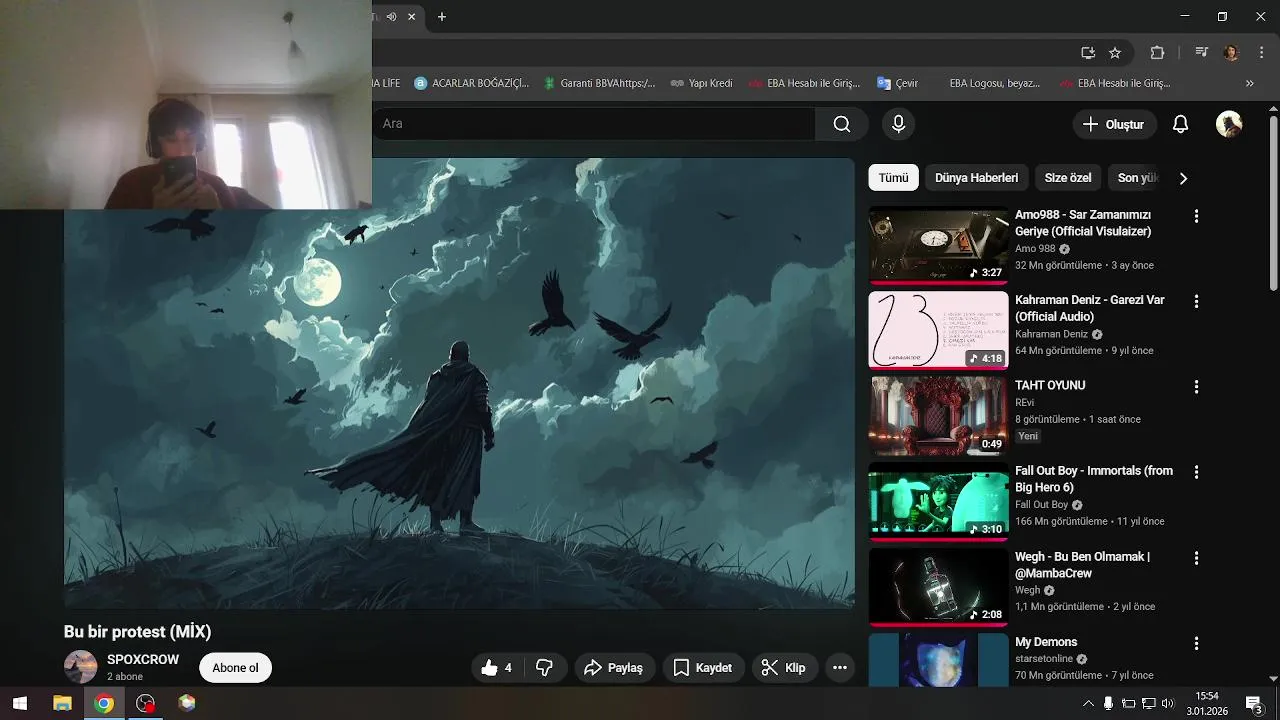
Task: Show next filter chips with arrow
Action: pos(1183,178)
